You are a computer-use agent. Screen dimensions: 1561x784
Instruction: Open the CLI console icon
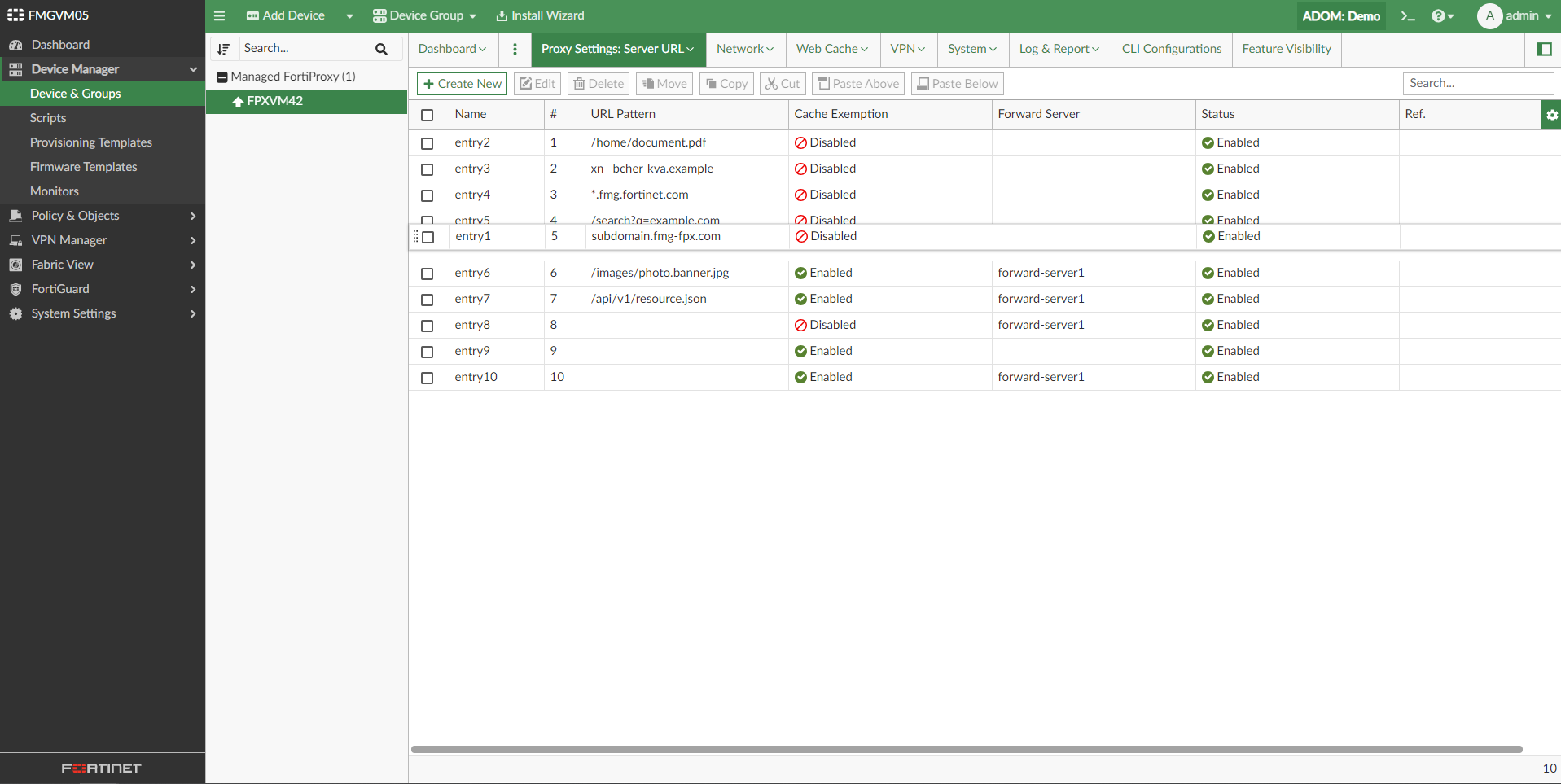click(1408, 16)
